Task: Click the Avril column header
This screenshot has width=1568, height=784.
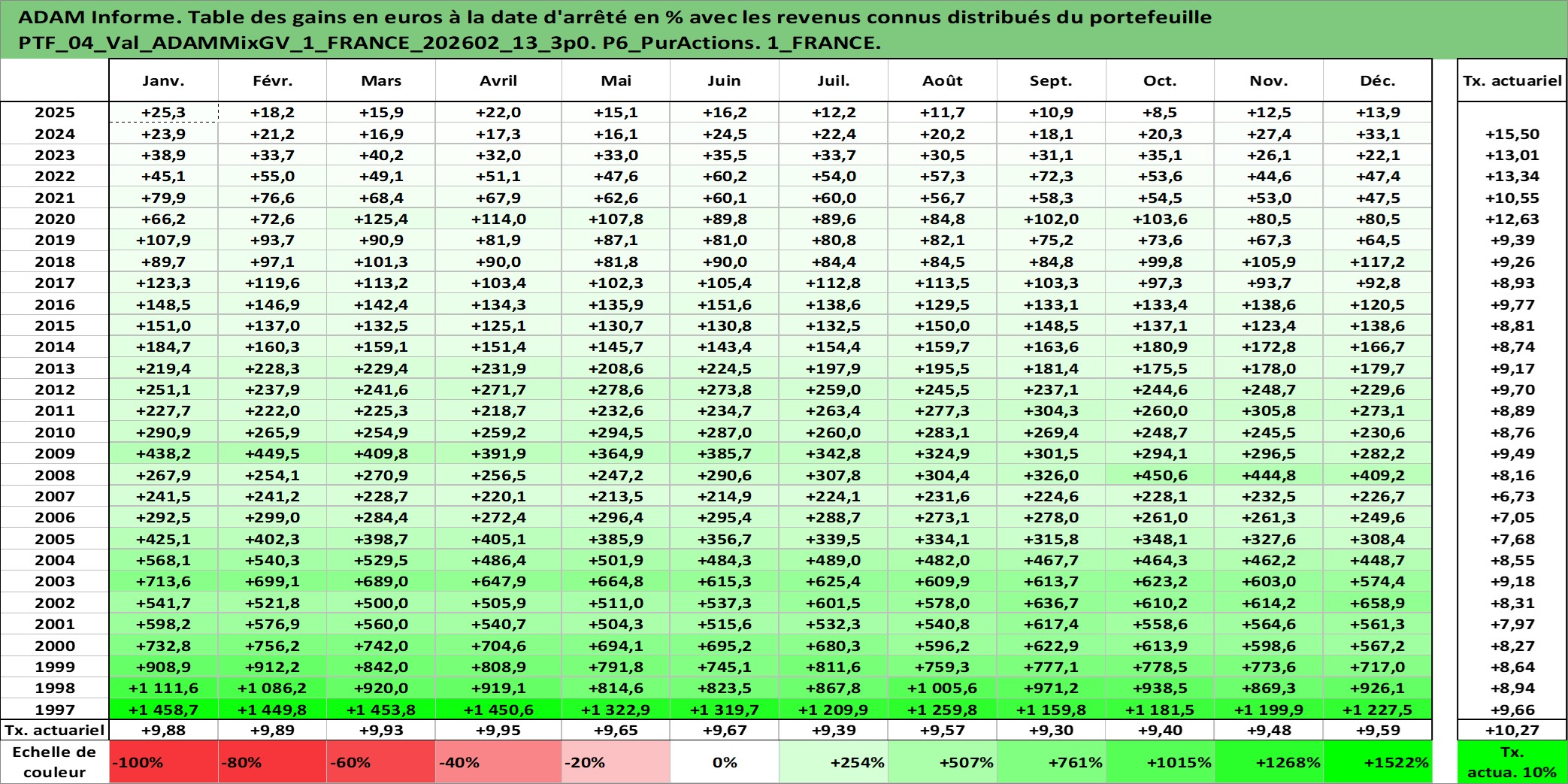Action: 498,80
